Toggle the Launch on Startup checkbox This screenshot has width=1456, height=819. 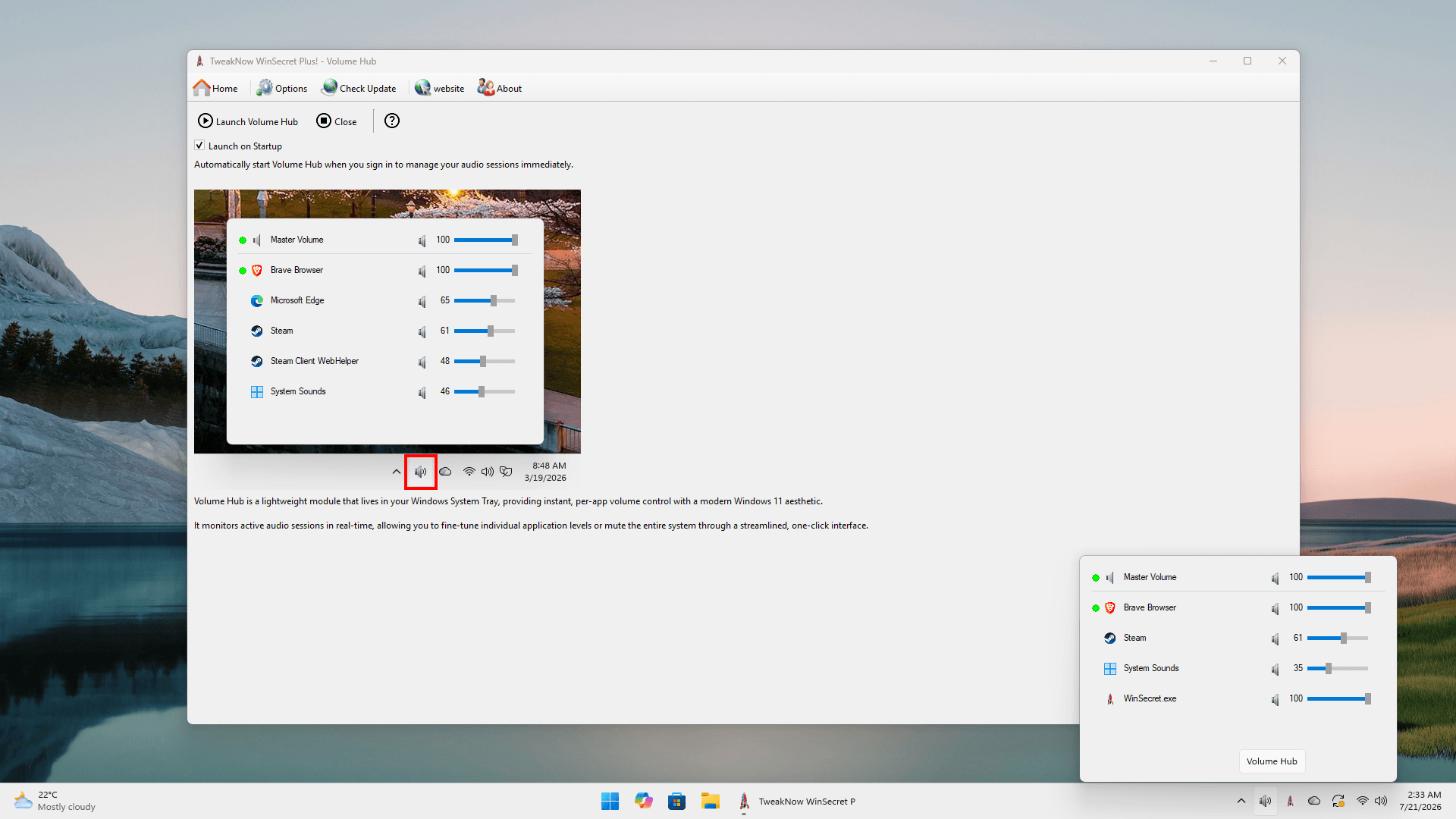click(199, 146)
